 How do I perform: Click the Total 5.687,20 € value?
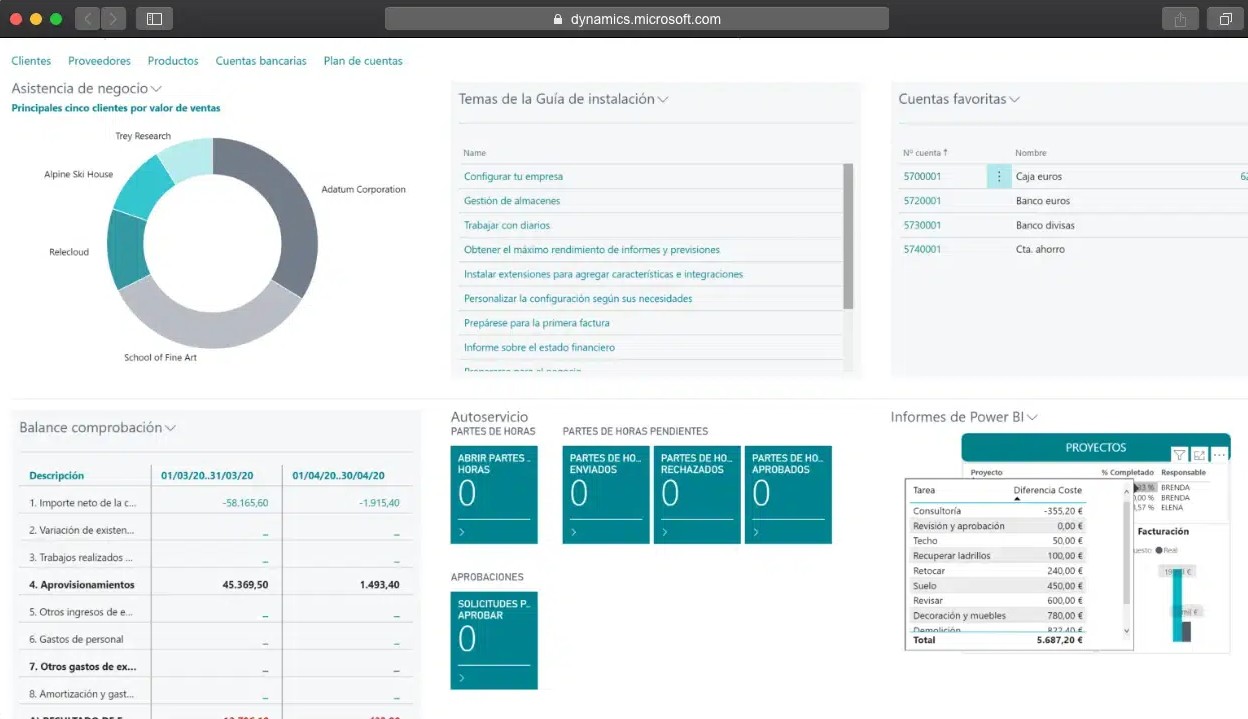coord(1059,640)
